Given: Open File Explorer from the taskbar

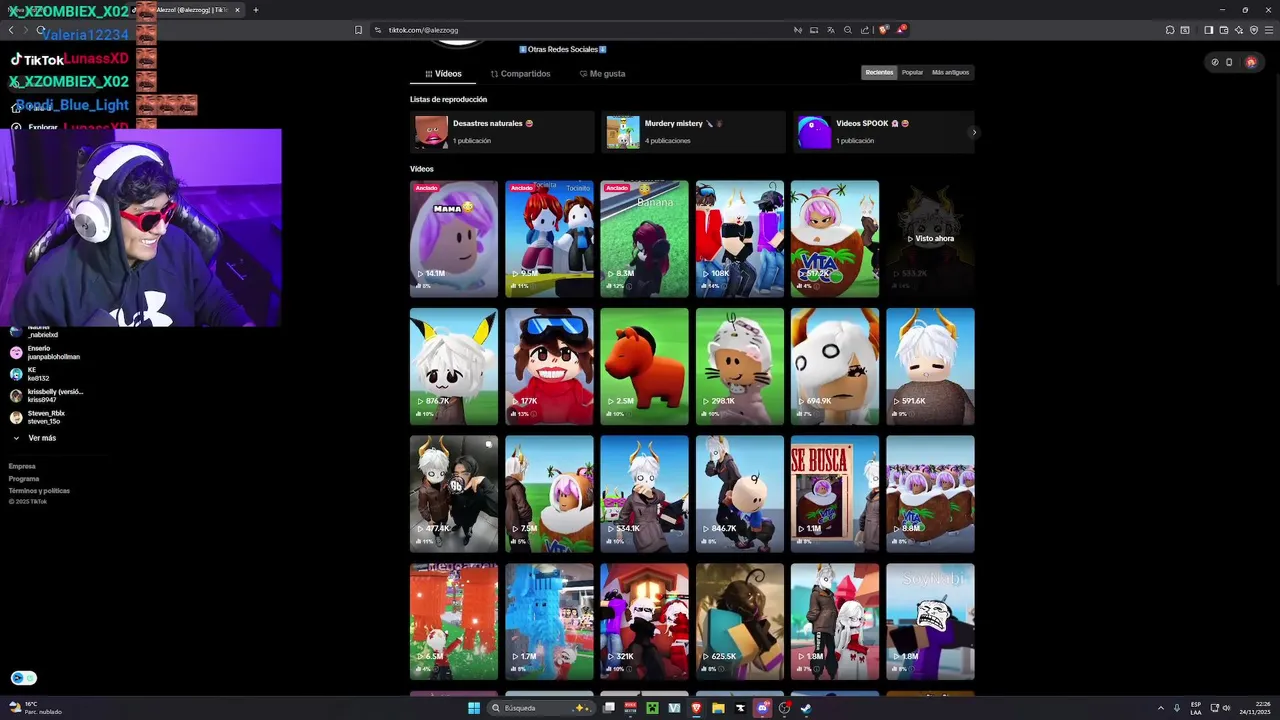Looking at the screenshot, I should (x=718, y=708).
